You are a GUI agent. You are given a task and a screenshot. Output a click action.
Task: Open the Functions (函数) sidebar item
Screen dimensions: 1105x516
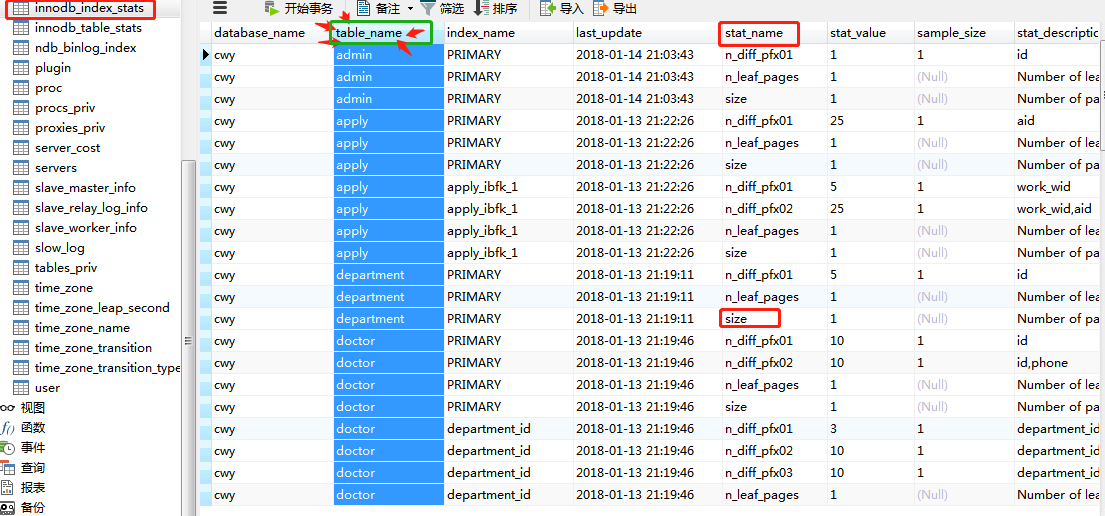(24, 427)
